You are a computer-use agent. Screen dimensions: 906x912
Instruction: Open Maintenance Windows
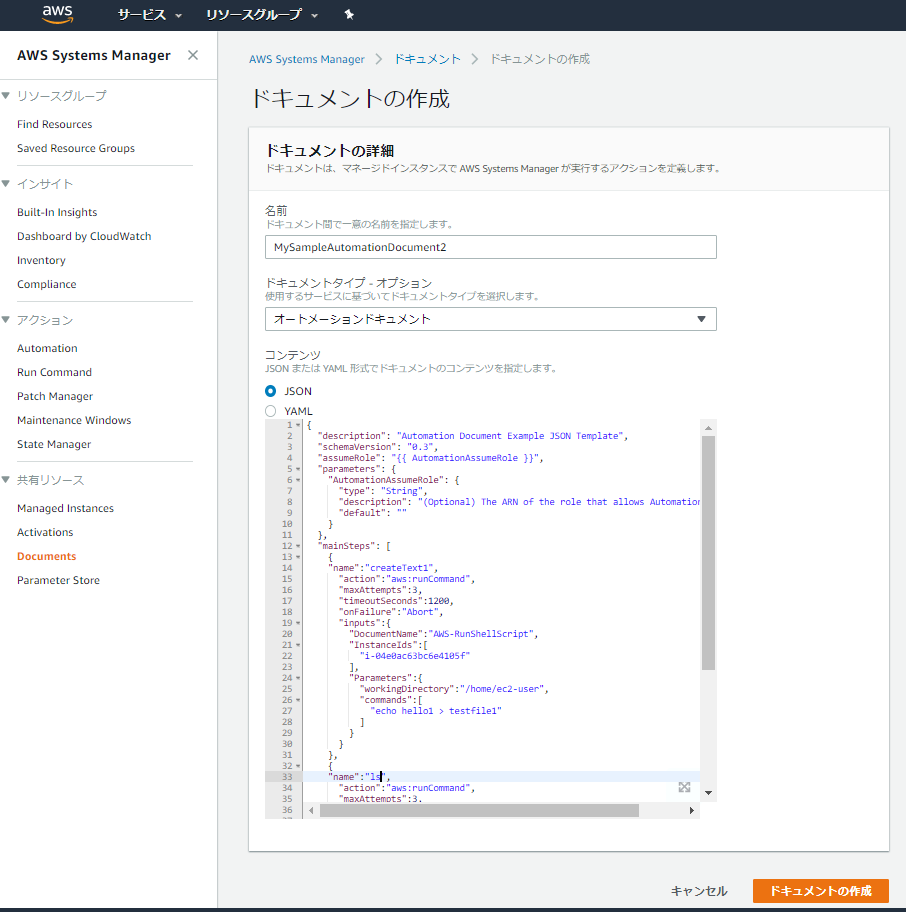74,419
